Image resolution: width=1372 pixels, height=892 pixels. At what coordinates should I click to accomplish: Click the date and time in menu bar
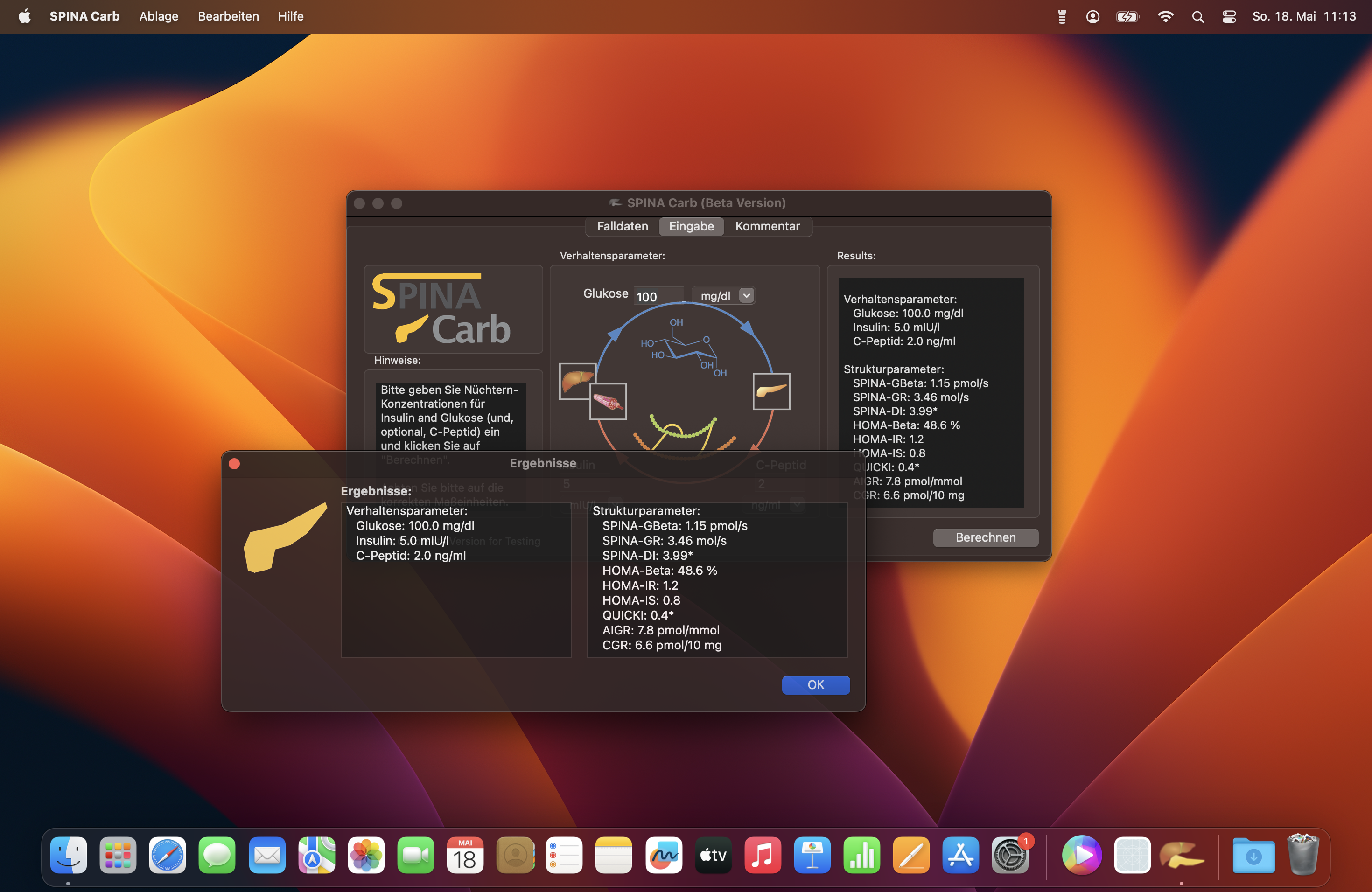pyautogui.click(x=1304, y=16)
